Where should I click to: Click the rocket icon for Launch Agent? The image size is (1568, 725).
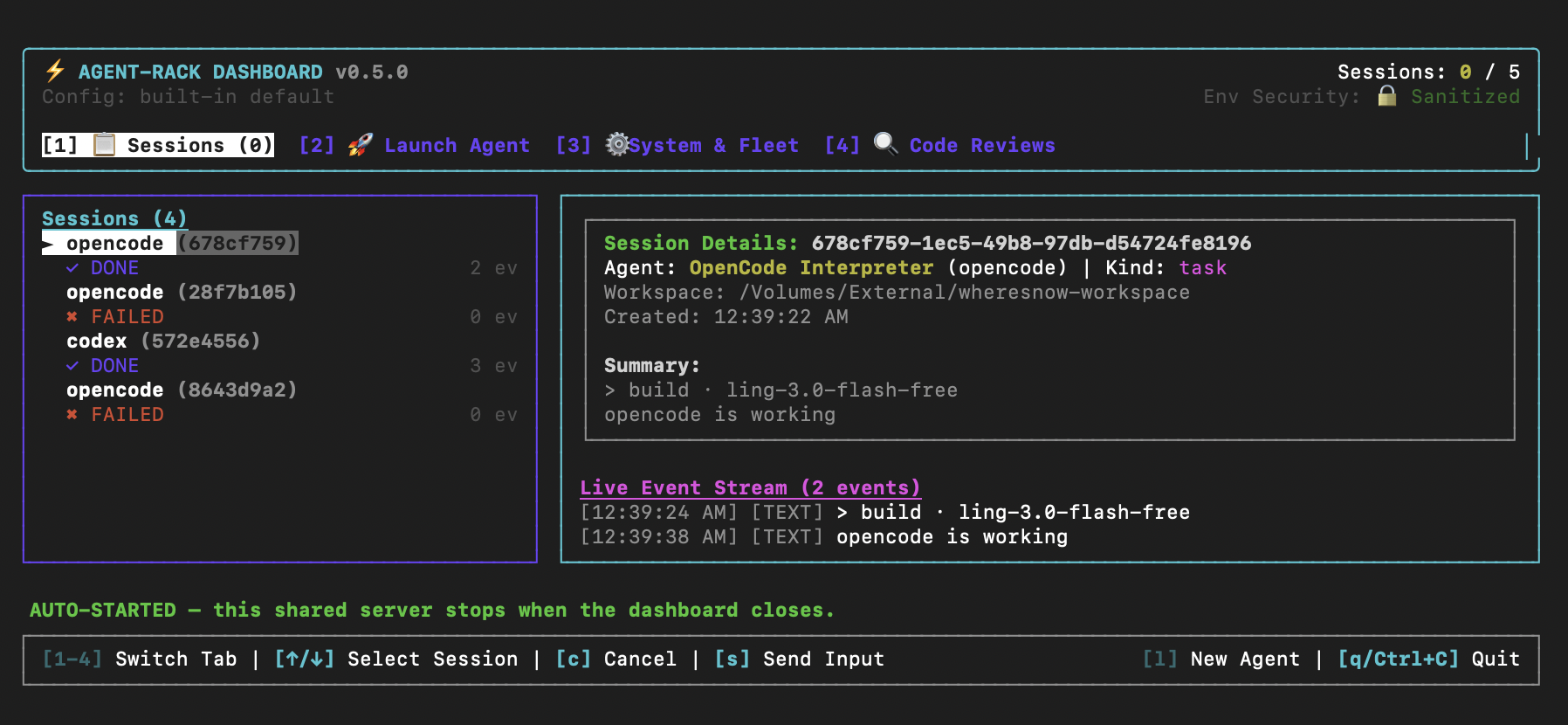[360, 144]
